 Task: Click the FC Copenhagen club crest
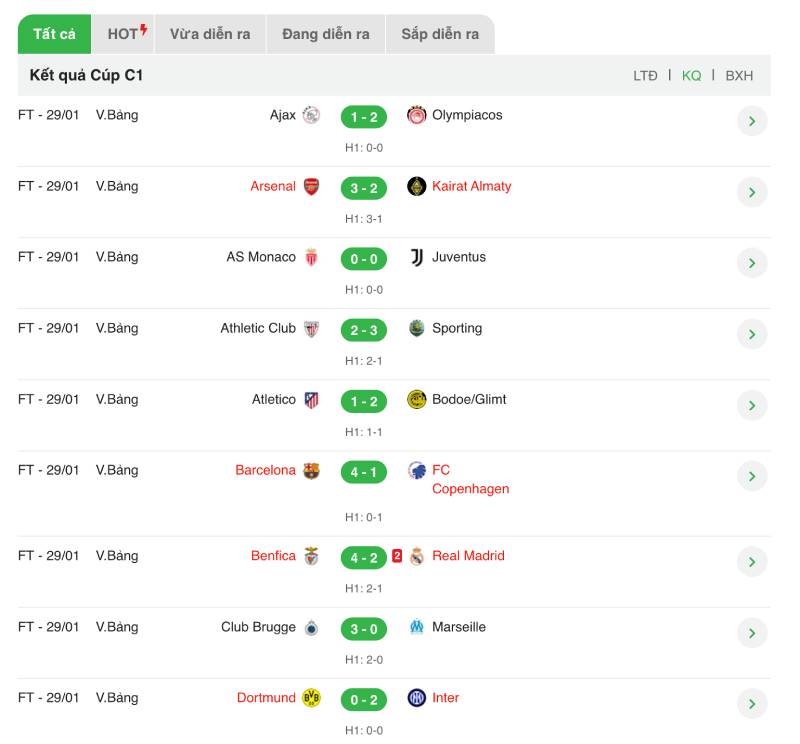coord(416,470)
